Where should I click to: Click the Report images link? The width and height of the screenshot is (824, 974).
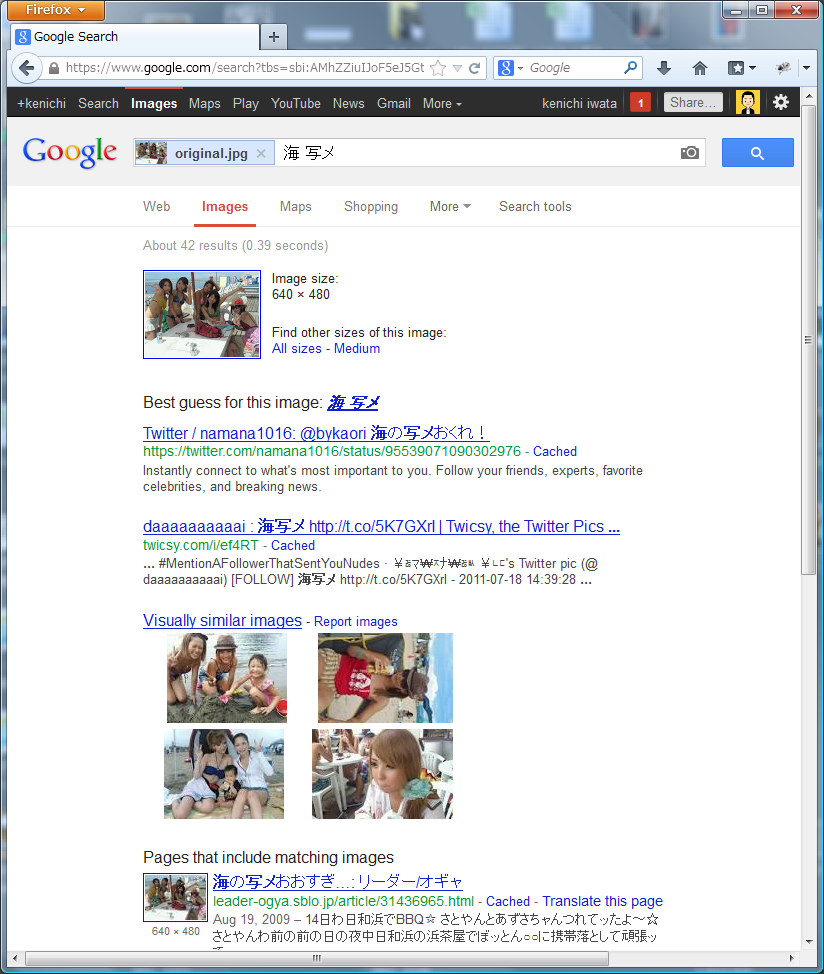pyautogui.click(x=356, y=622)
